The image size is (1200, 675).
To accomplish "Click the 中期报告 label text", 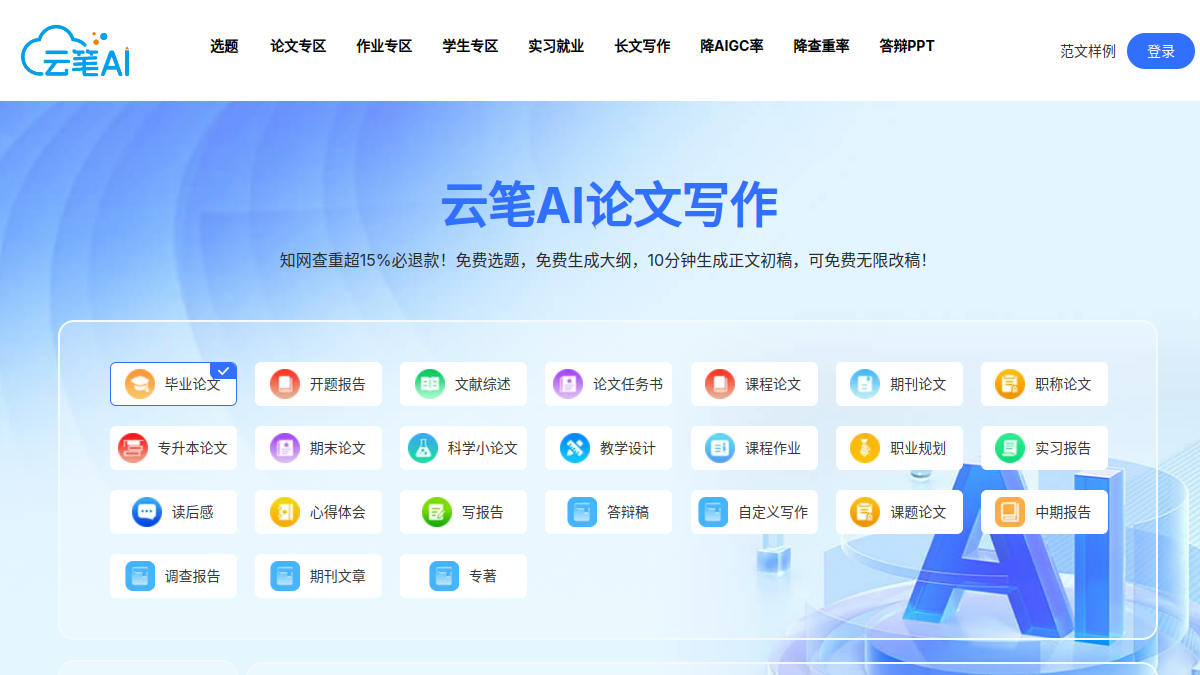I will coord(1063,512).
